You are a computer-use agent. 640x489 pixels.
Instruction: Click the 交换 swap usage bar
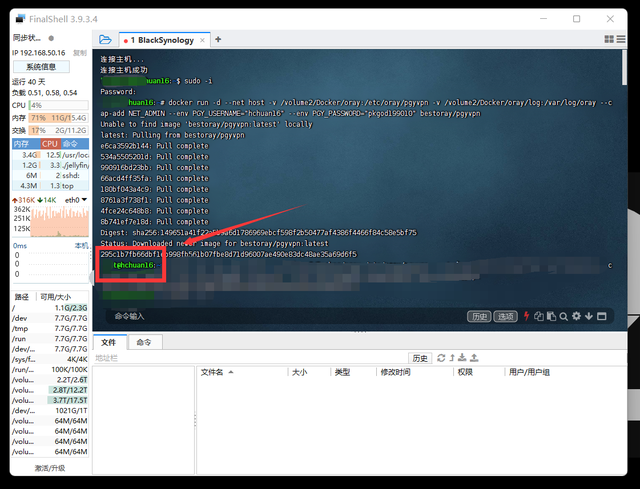click(x=58, y=131)
